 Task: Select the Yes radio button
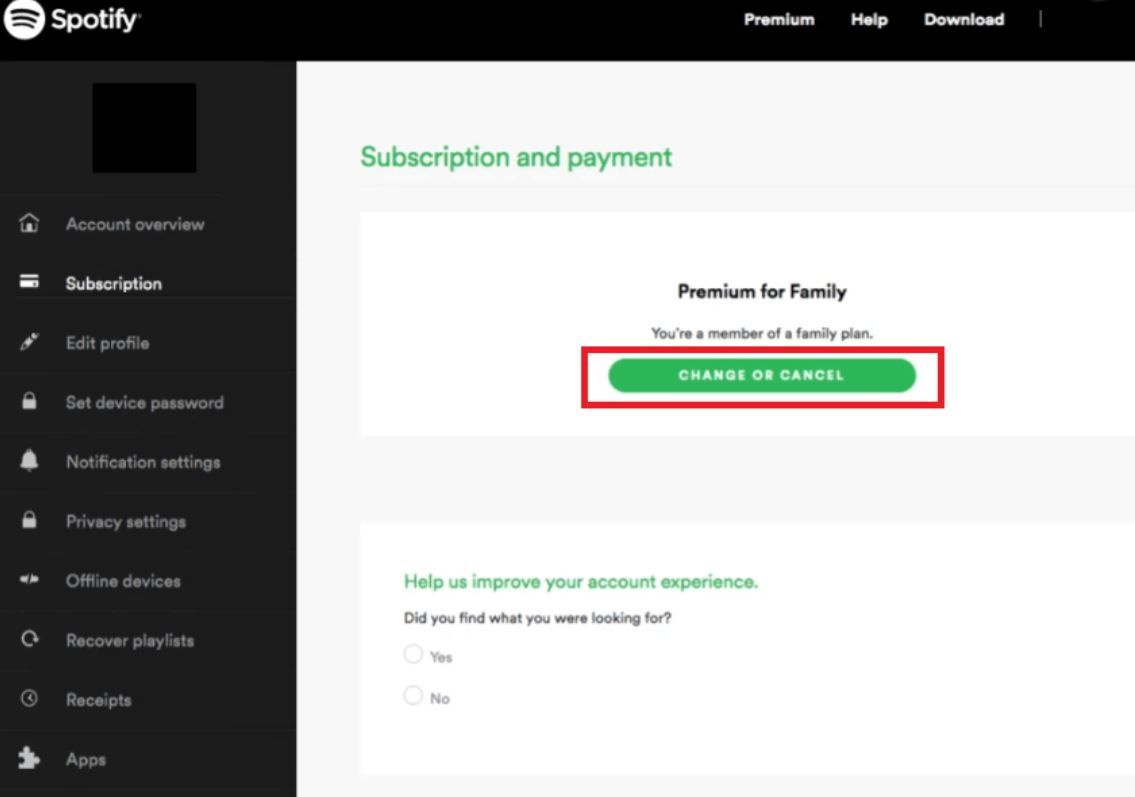tap(413, 654)
